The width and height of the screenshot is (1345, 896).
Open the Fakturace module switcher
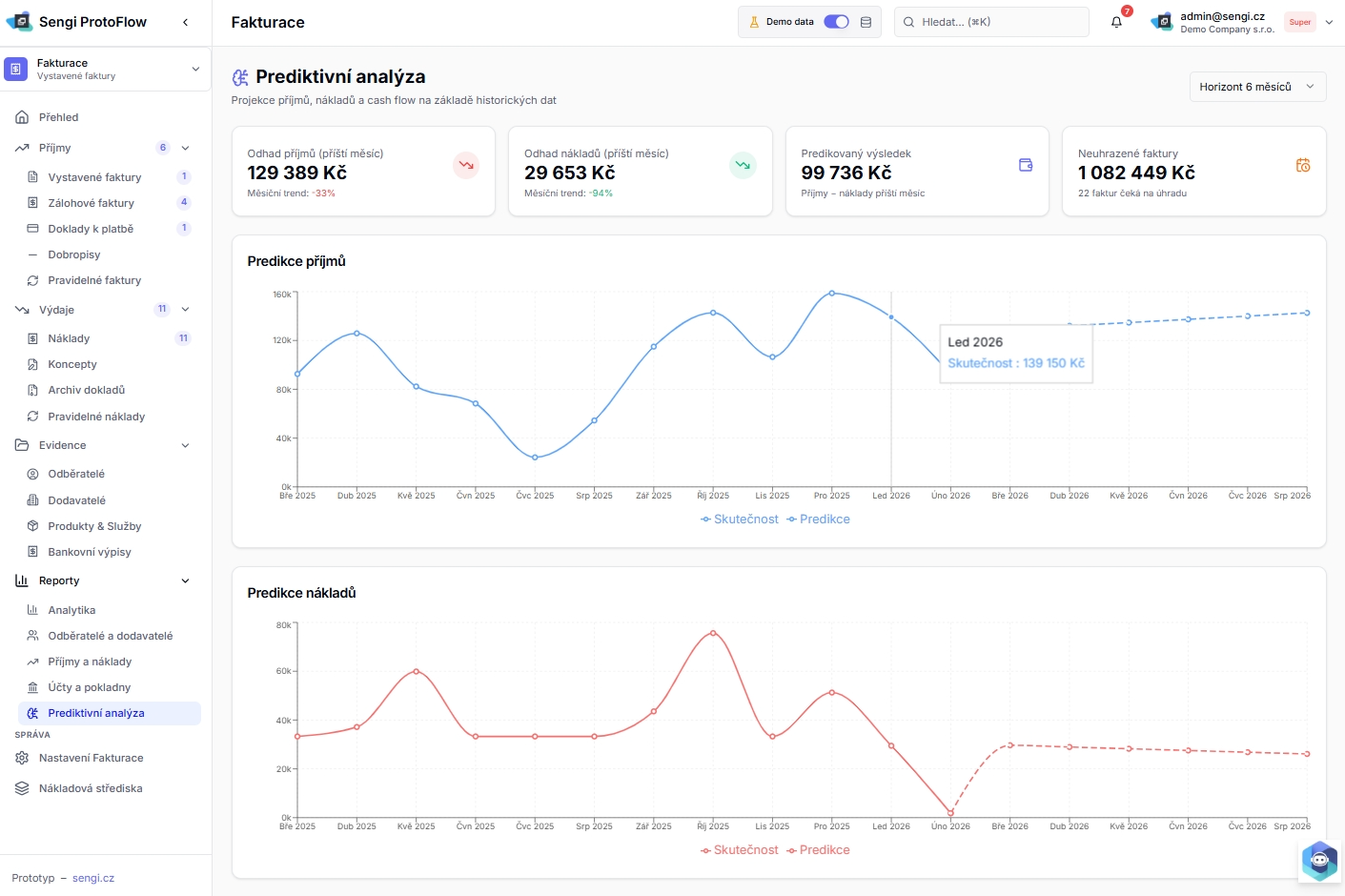[105, 69]
